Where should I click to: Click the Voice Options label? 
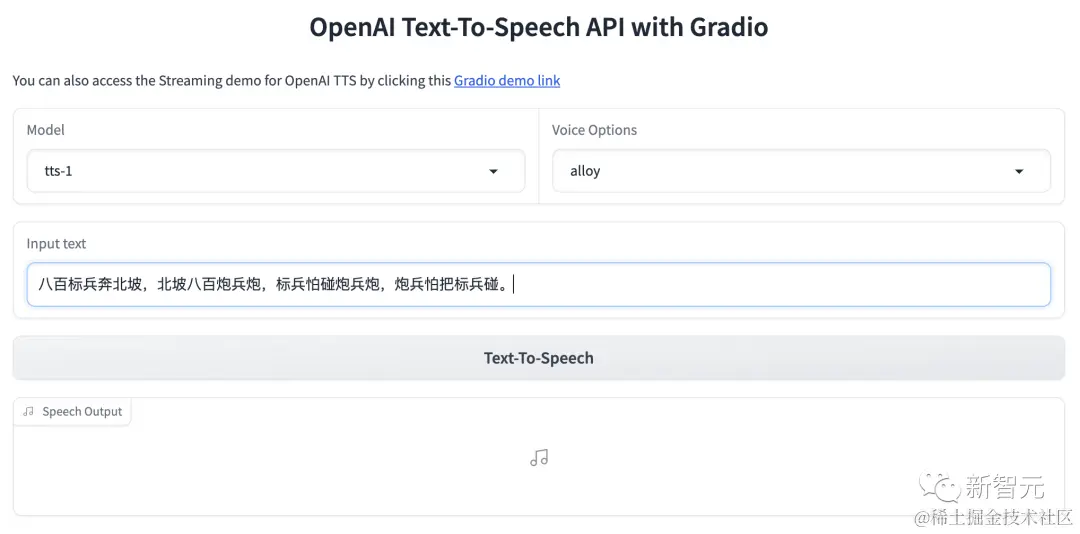pos(594,130)
